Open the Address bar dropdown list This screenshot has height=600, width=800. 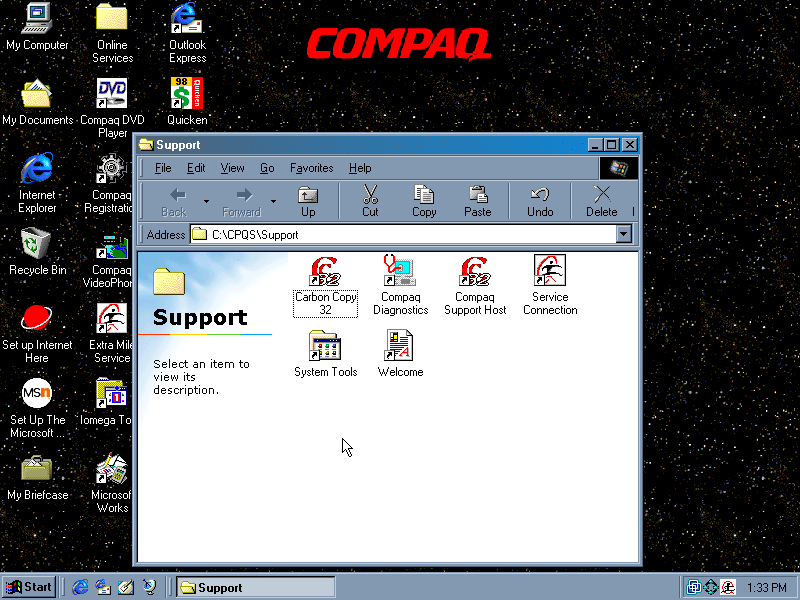point(623,235)
